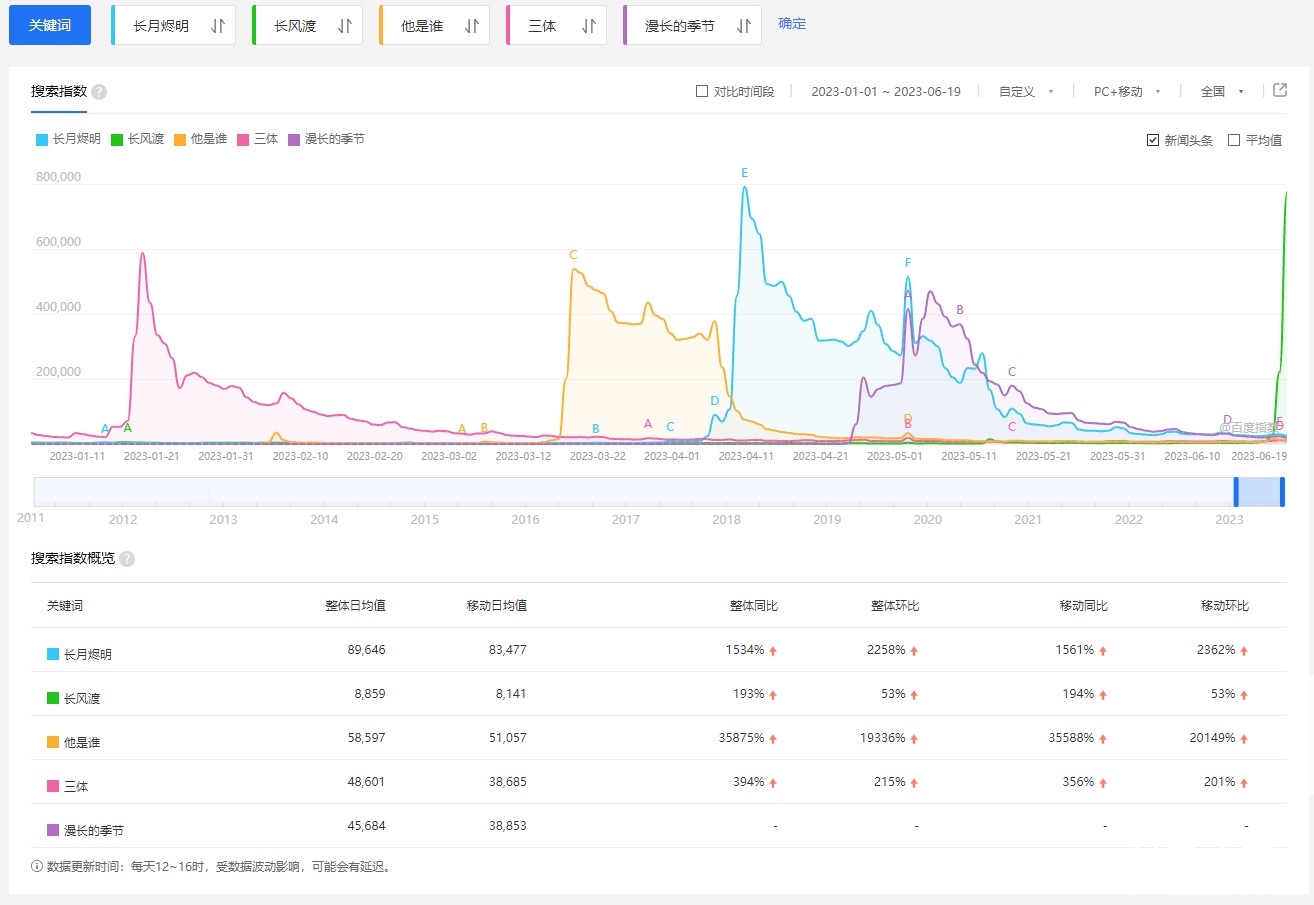Click 2018 on the timeline overview bar
The height and width of the screenshot is (905, 1314).
click(x=726, y=520)
